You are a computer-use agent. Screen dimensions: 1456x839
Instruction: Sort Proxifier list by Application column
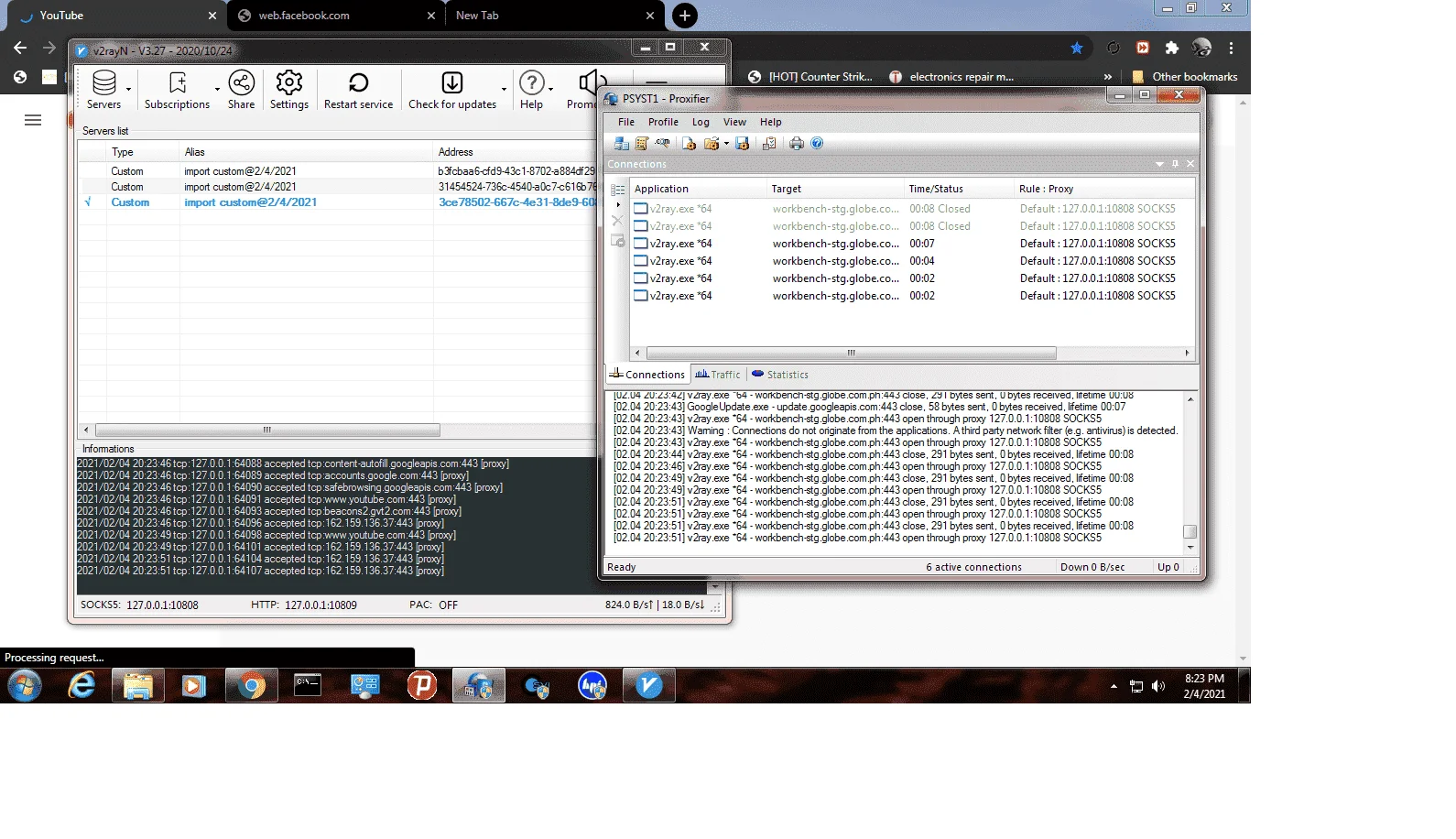click(x=698, y=189)
